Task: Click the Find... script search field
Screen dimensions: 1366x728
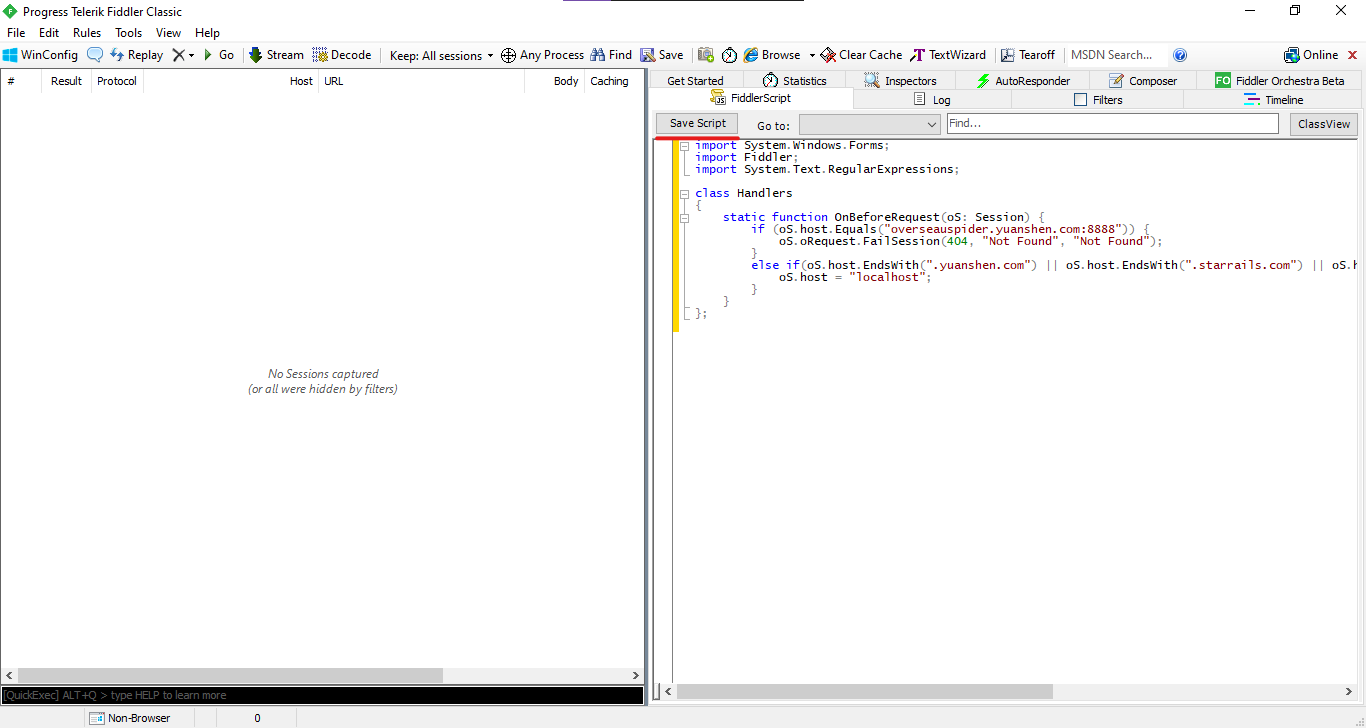Action: click(1112, 123)
